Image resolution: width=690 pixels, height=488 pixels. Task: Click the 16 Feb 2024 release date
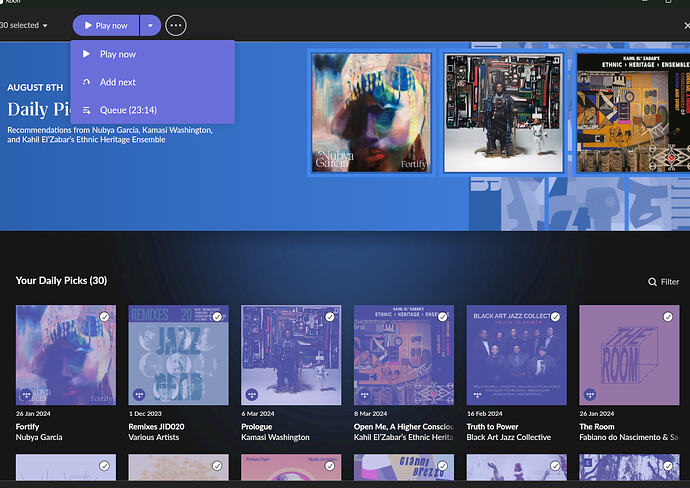484,414
